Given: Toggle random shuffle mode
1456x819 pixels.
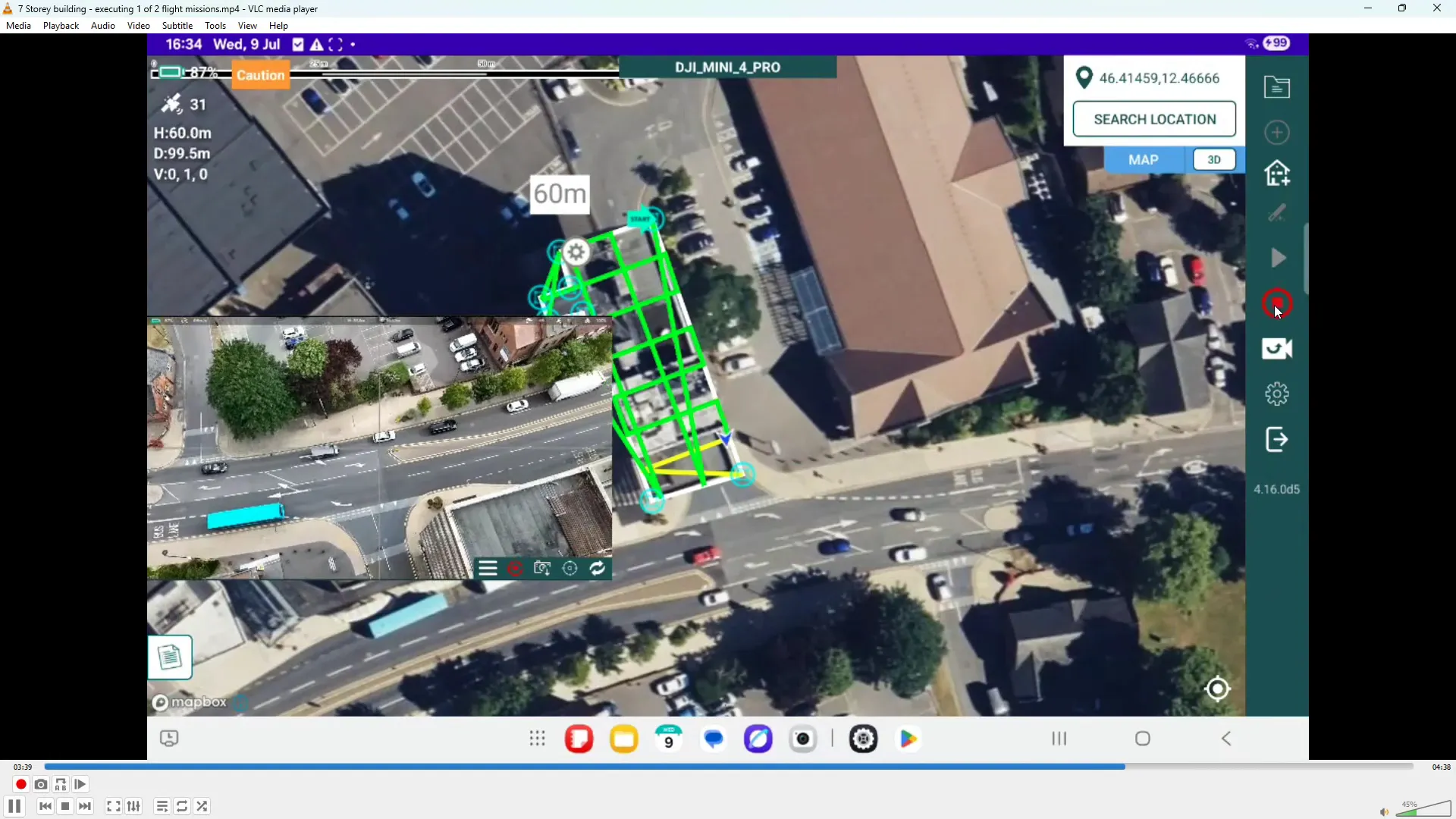Looking at the screenshot, I should (x=202, y=807).
